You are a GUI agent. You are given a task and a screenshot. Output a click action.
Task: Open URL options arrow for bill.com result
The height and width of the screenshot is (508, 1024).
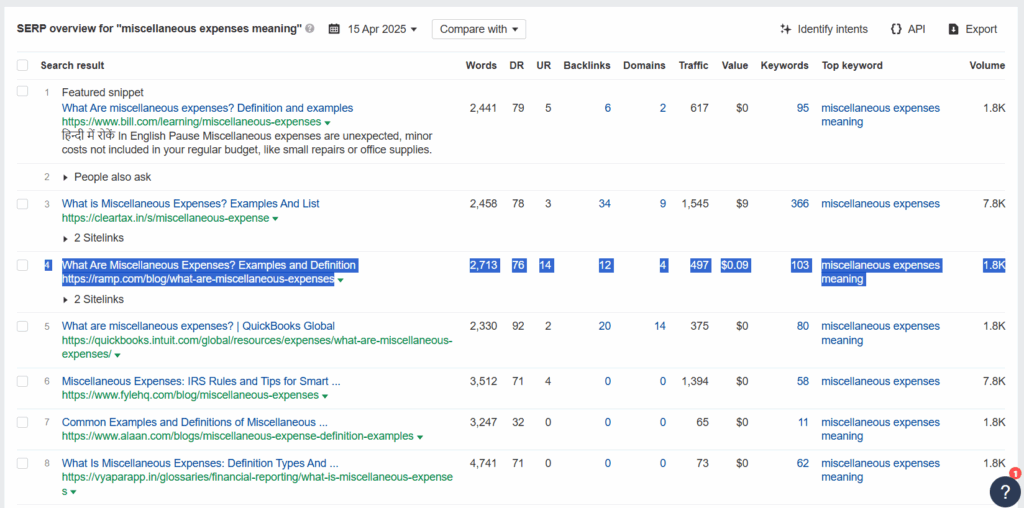(x=327, y=123)
